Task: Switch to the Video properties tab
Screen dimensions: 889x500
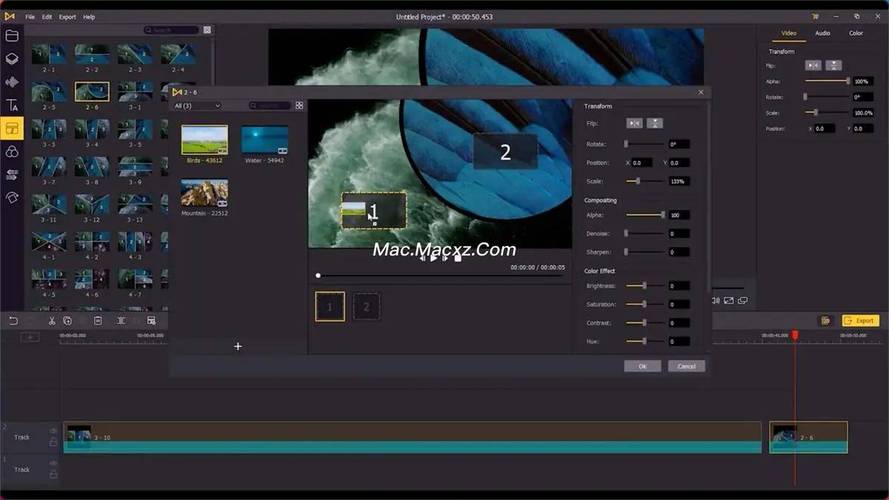Action: [789, 33]
